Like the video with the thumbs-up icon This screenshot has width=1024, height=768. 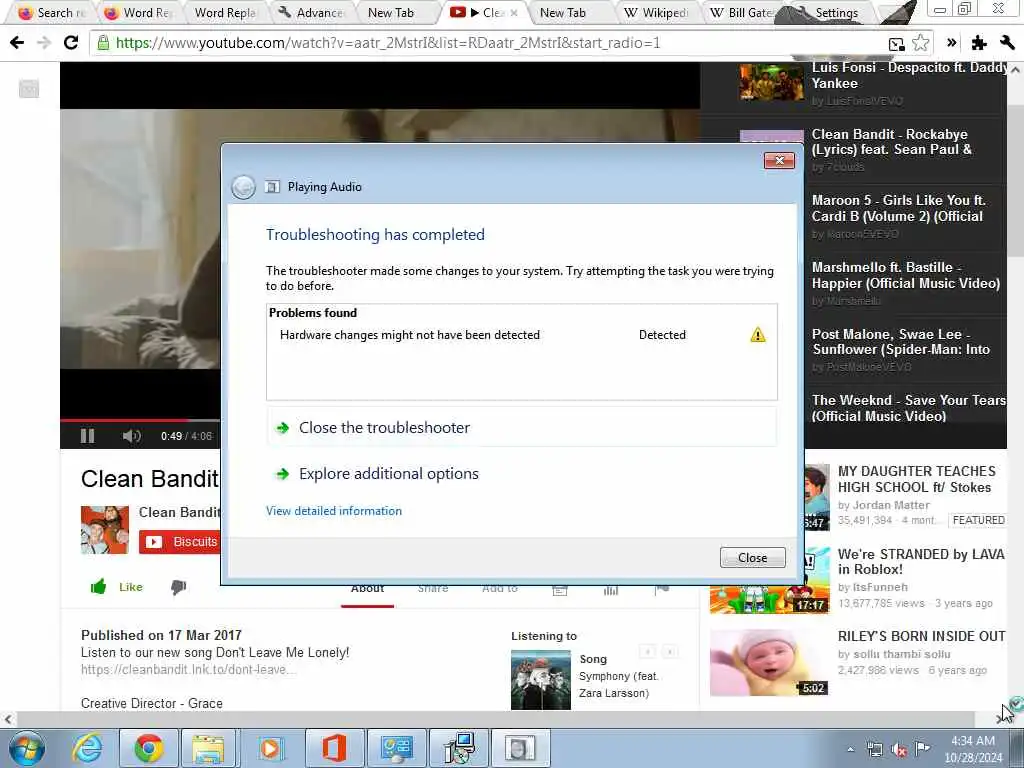[x=99, y=586]
